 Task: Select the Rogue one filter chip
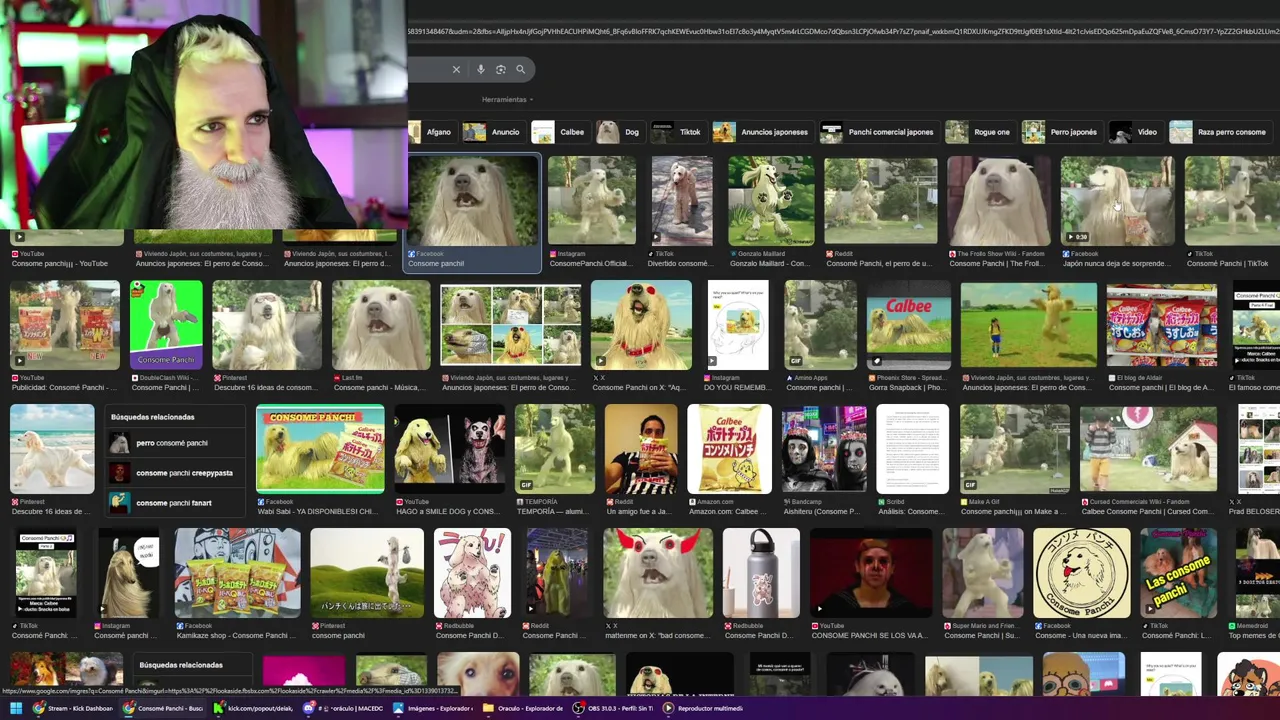(x=979, y=132)
